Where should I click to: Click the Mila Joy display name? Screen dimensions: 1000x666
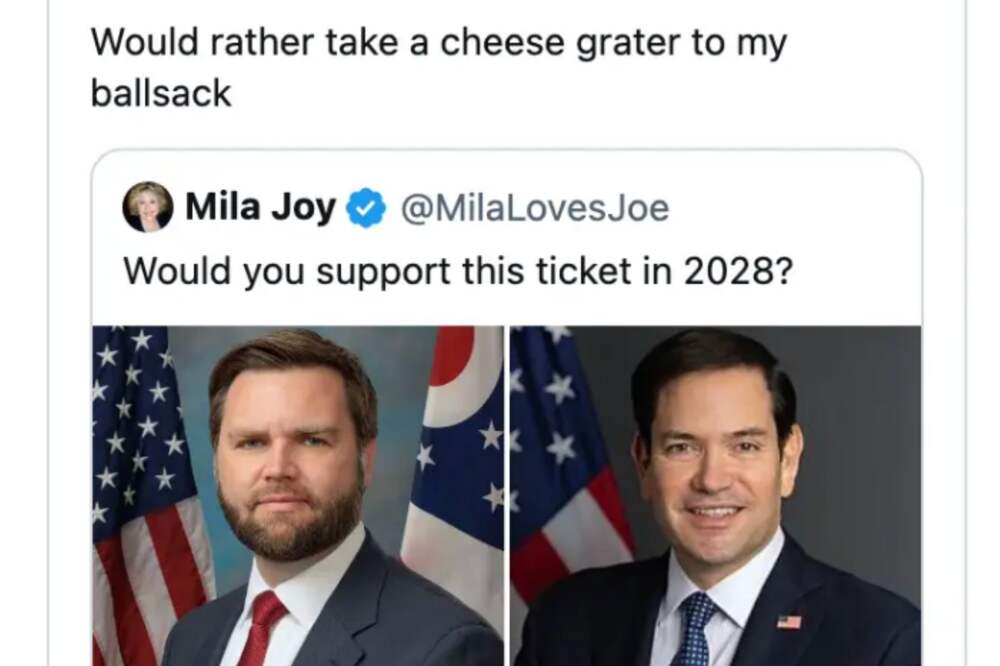pos(260,207)
